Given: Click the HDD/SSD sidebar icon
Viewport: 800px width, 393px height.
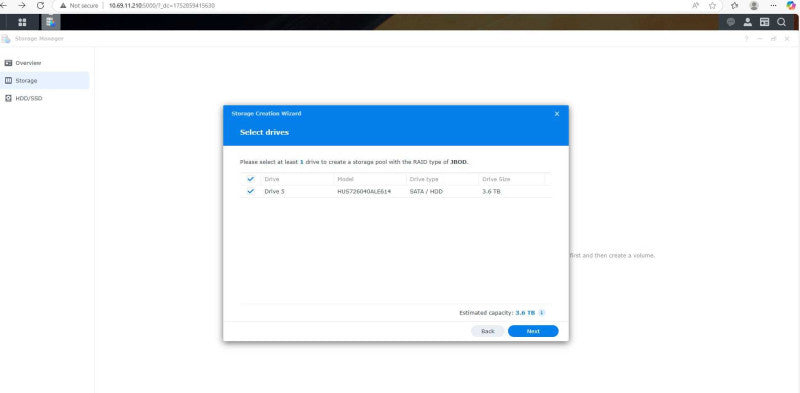Looking at the screenshot, I should pos(8,98).
